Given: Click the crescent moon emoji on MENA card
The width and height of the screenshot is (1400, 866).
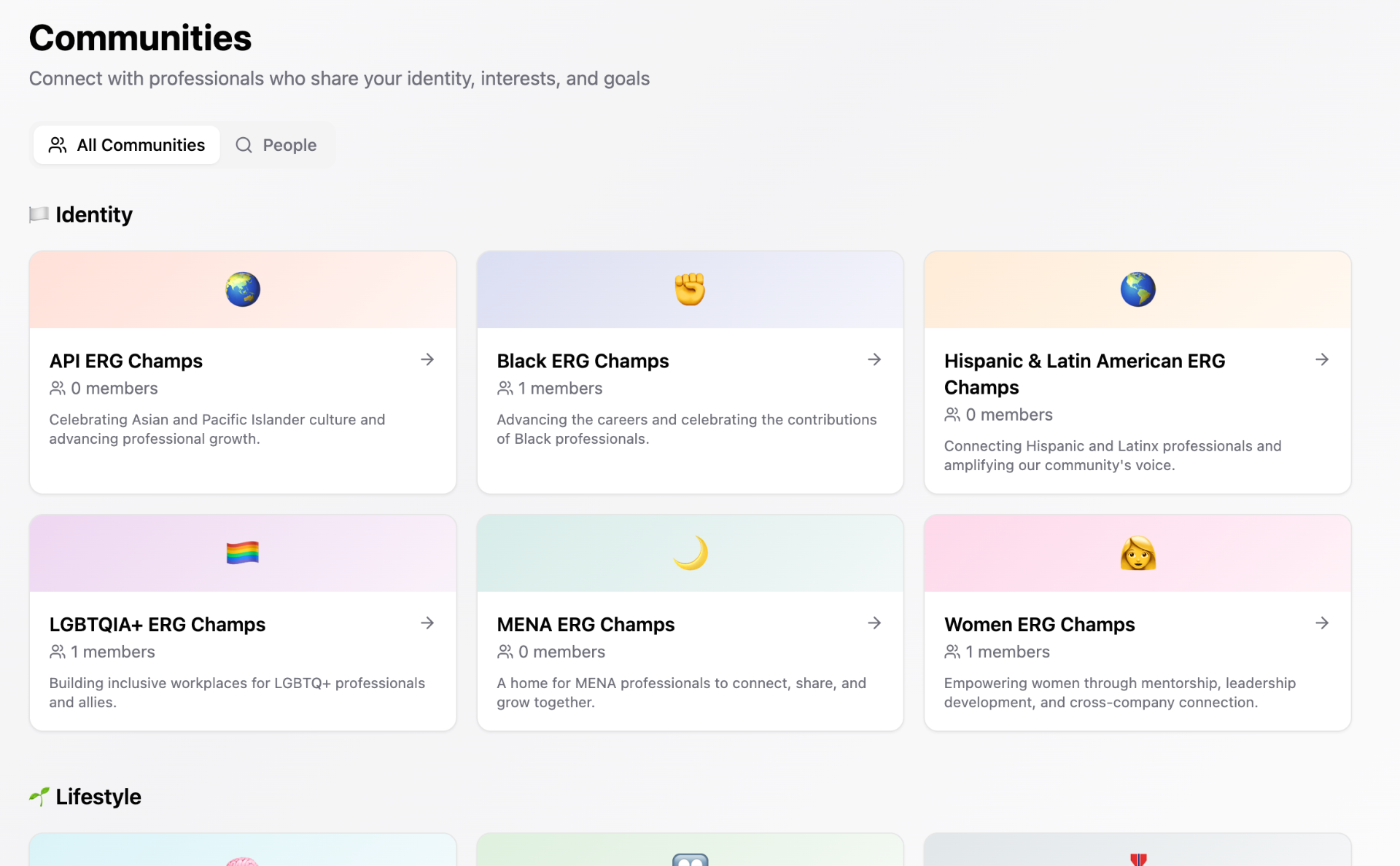Looking at the screenshot, I should tap(690, 553).
